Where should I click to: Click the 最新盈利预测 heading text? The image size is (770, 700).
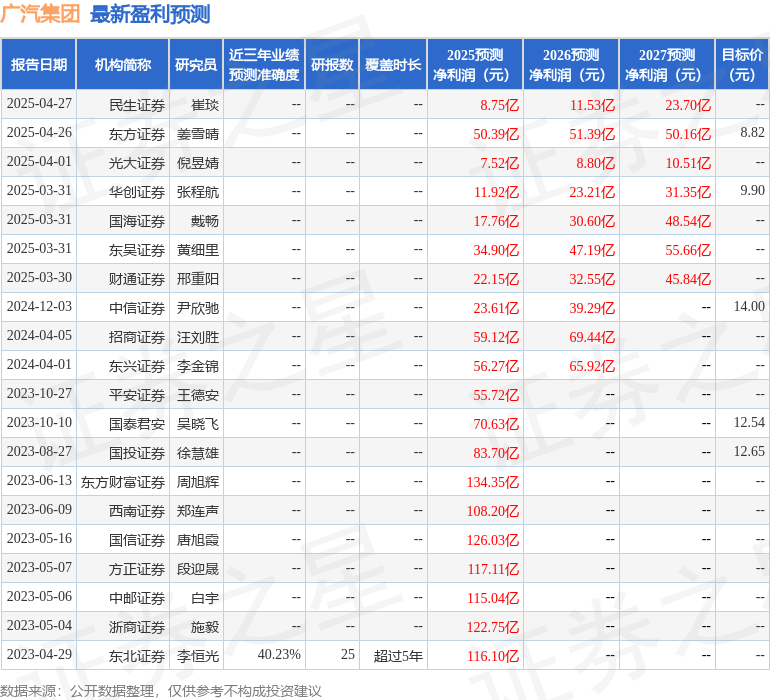(x=150, y=14)
